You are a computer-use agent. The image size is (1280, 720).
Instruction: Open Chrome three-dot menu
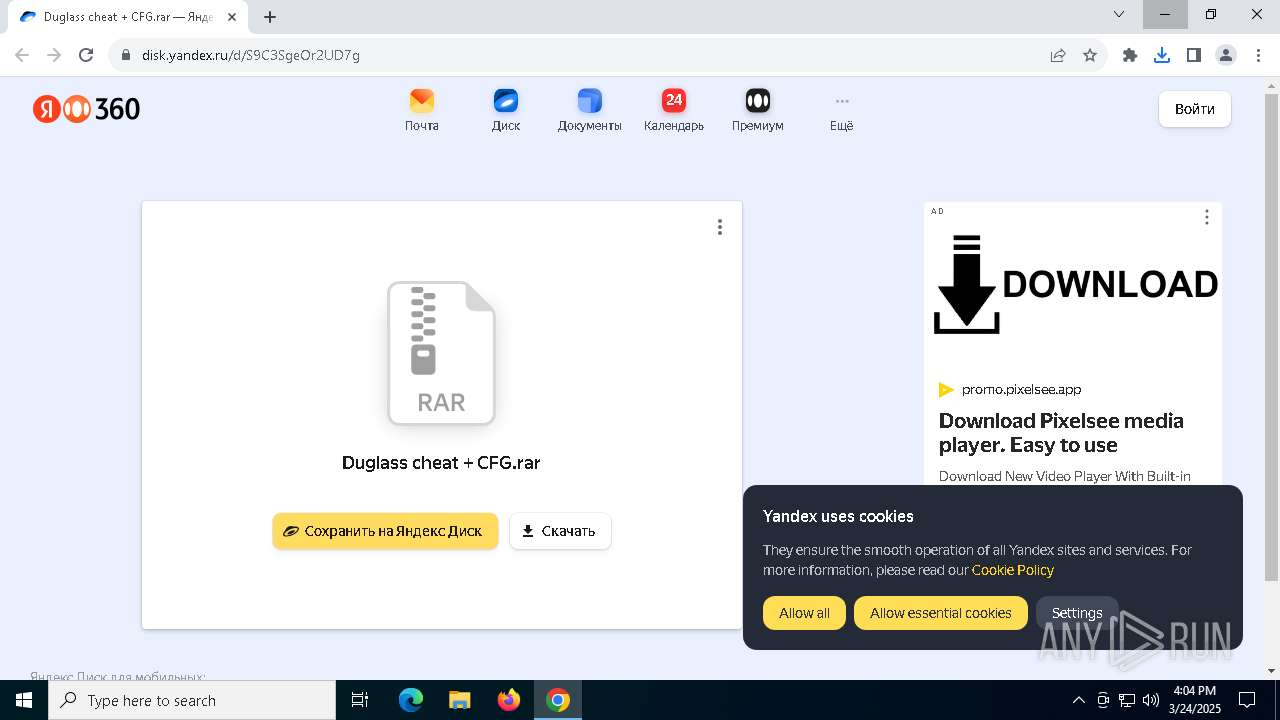click(1258, 55)
